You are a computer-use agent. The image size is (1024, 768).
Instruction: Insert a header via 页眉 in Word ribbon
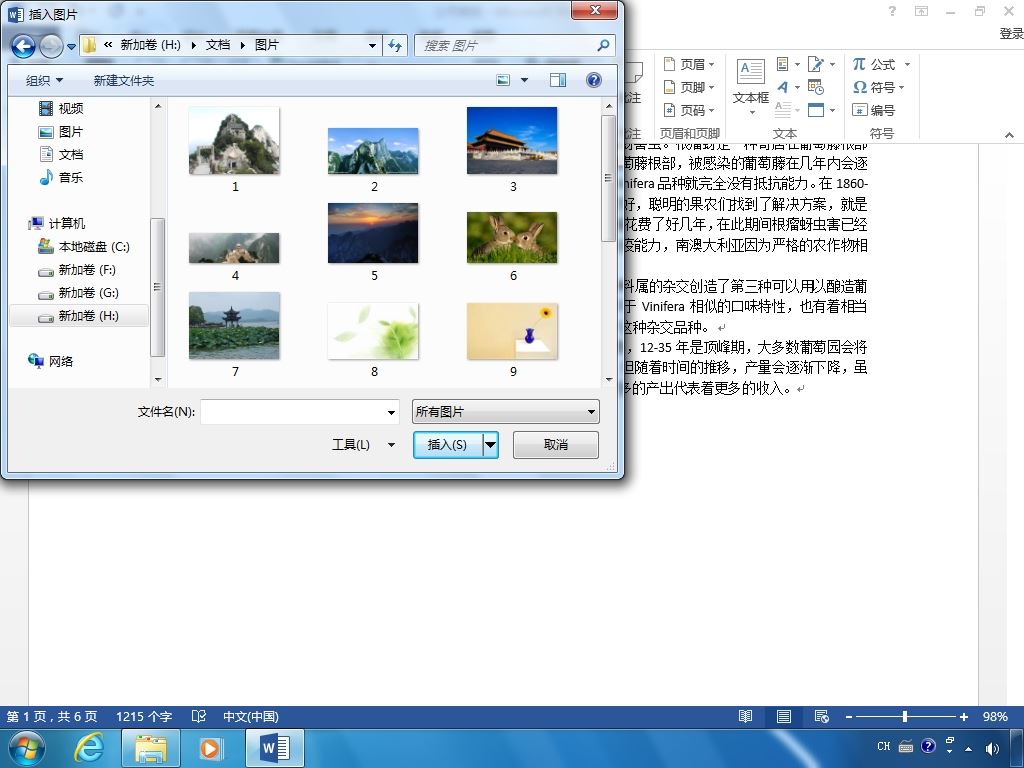coord(690,64)
